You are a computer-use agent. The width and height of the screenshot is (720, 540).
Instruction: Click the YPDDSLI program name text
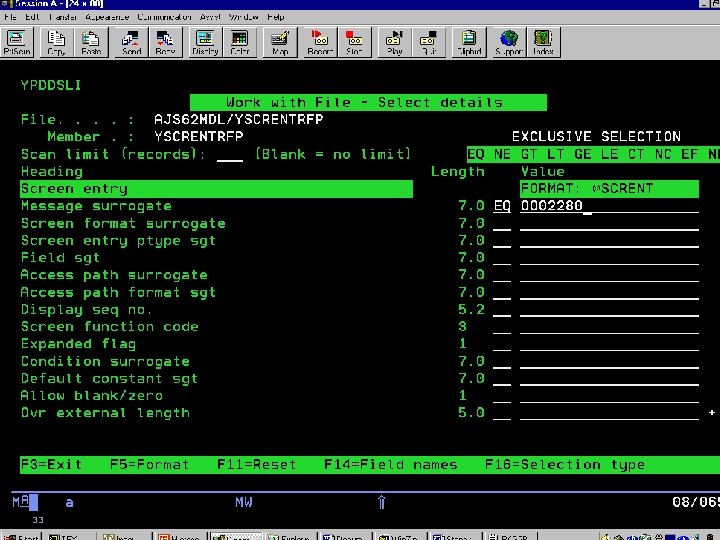point(51,85)
